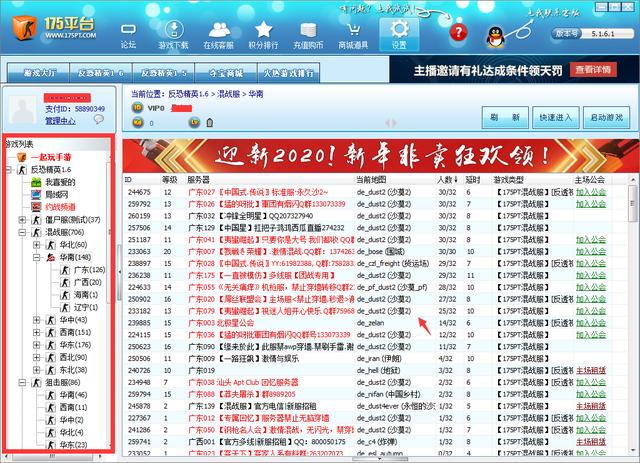Sort by 等级 column header
Screen dimensions: 640x463
(x=170, y=180)
